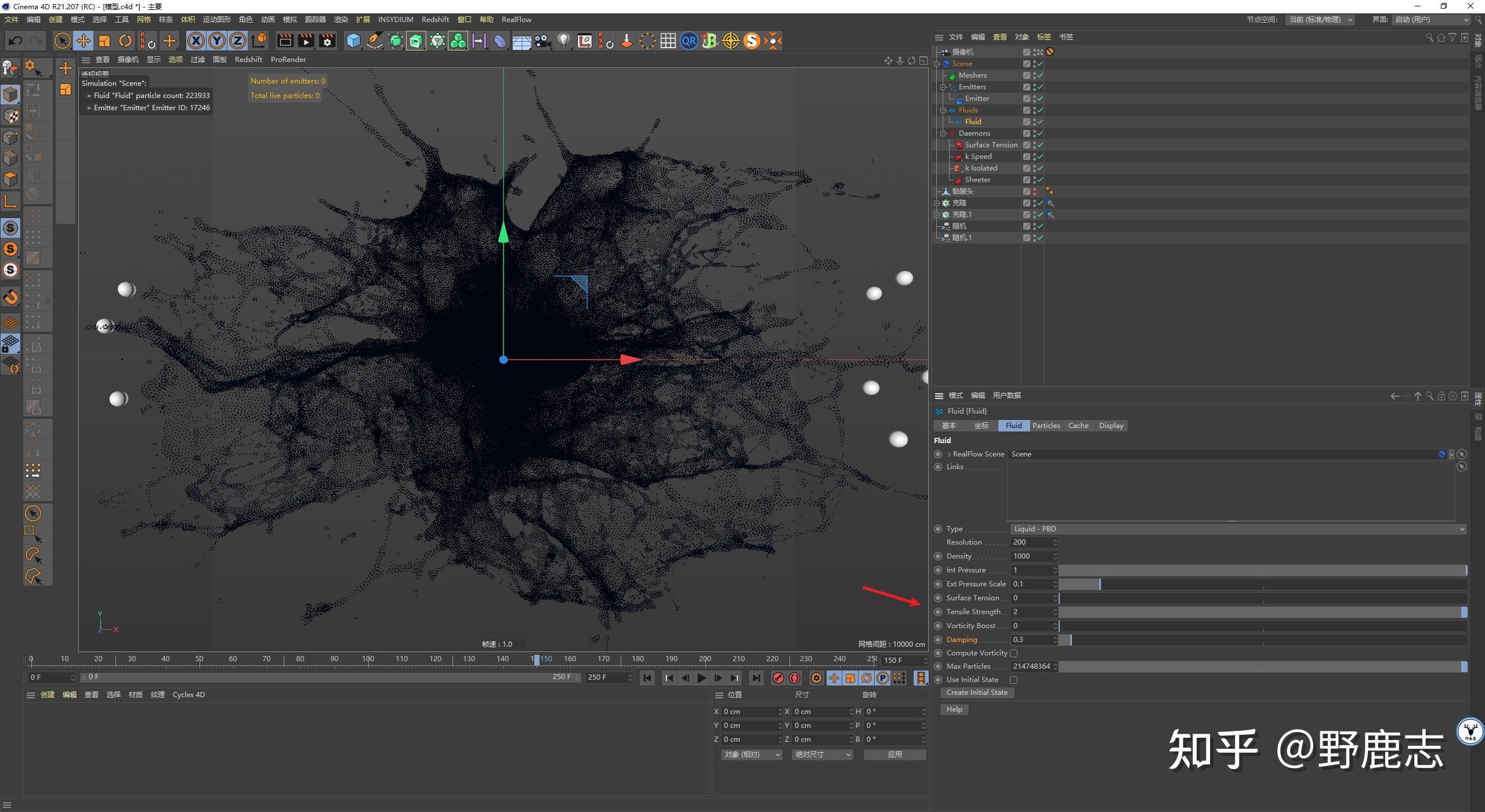Viewport: 1485px width, 812px height.
Task: Click the Ext Pressure Scale slider
Action: pyautogui.click(x=1263, y=584)
